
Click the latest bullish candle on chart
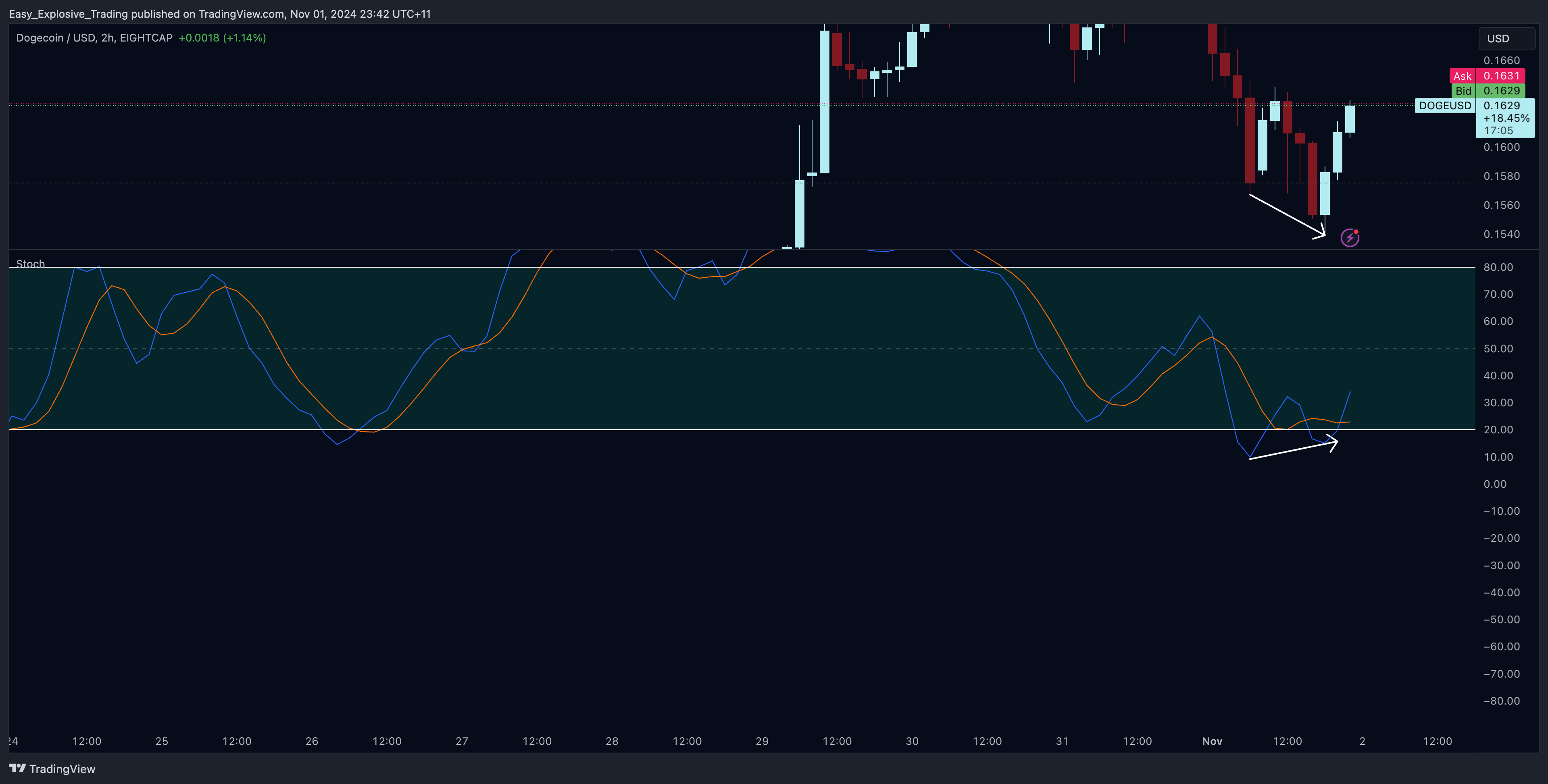(1350, 119)
